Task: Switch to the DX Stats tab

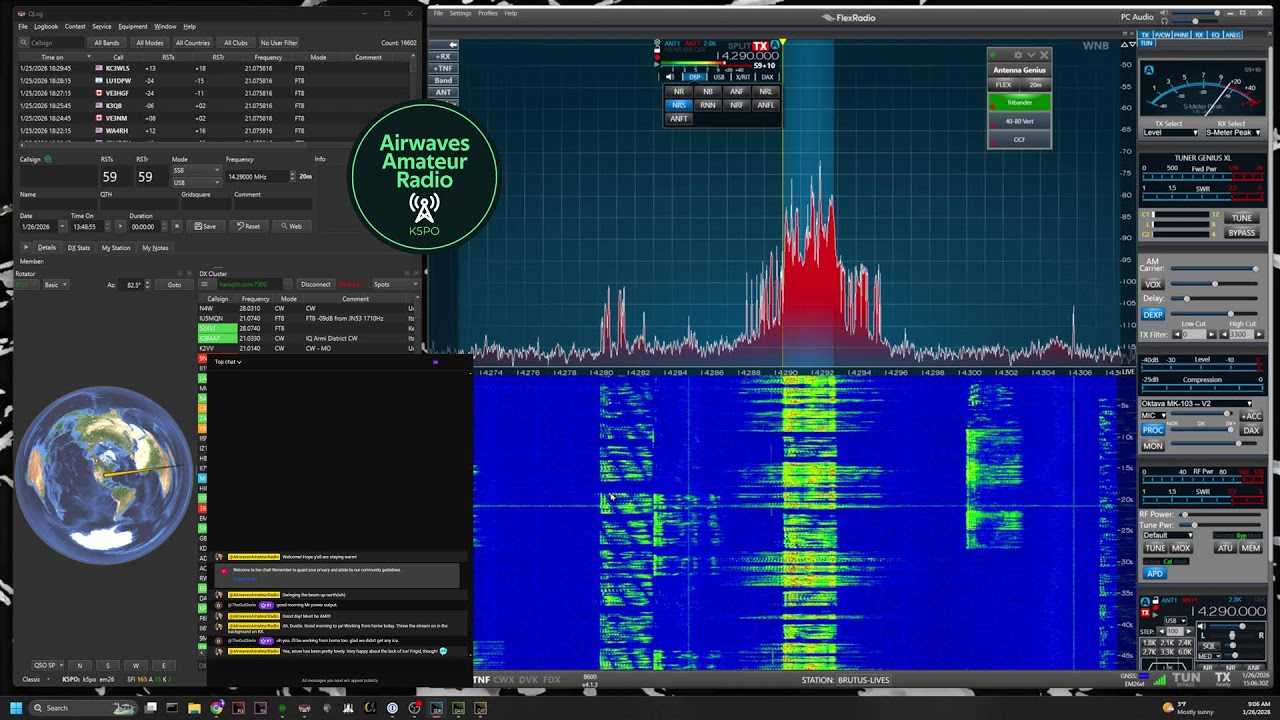Action: pyautogui.click(x=79, y=247)
